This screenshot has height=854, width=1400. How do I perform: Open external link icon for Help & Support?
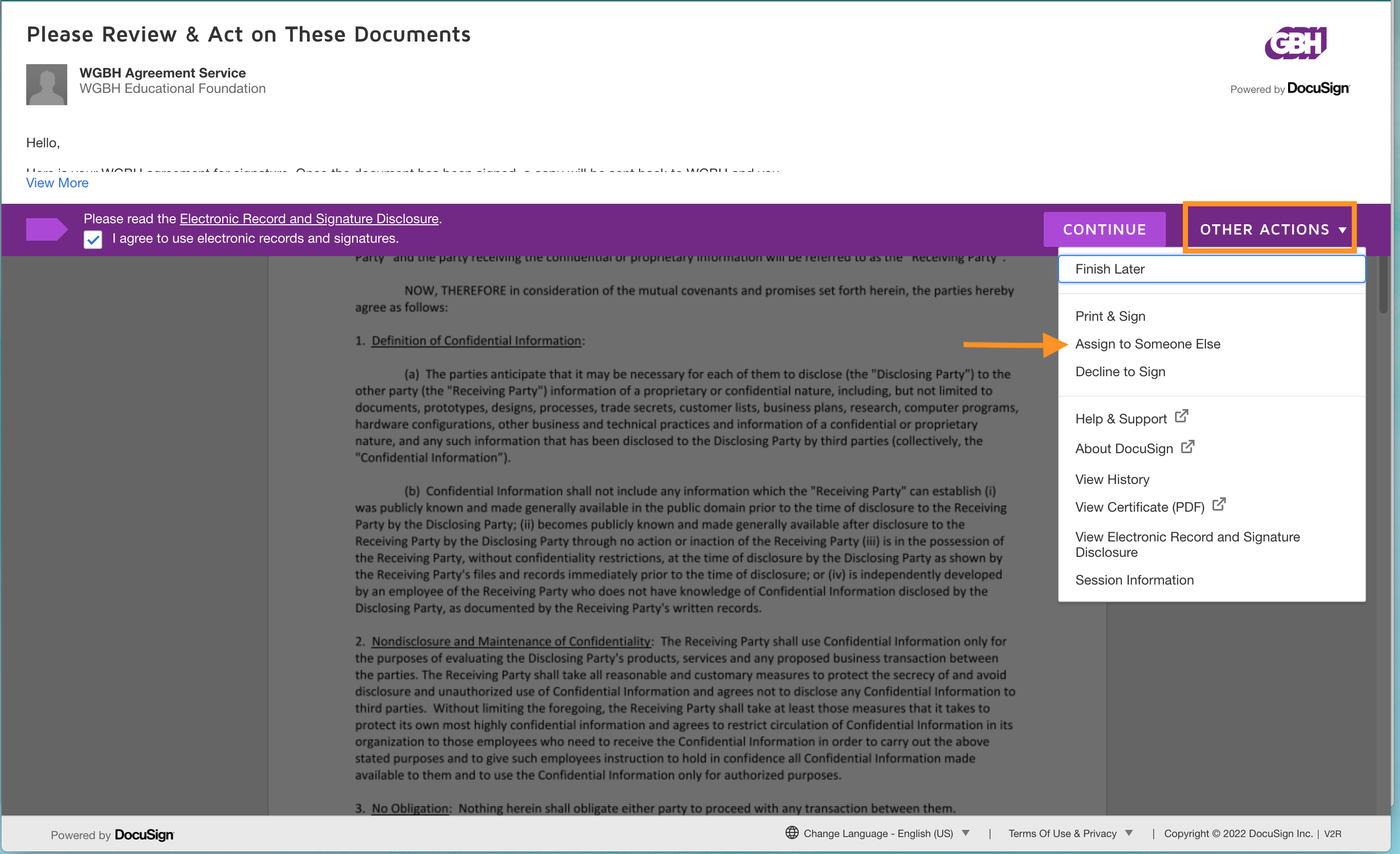tap(1181, 416)
